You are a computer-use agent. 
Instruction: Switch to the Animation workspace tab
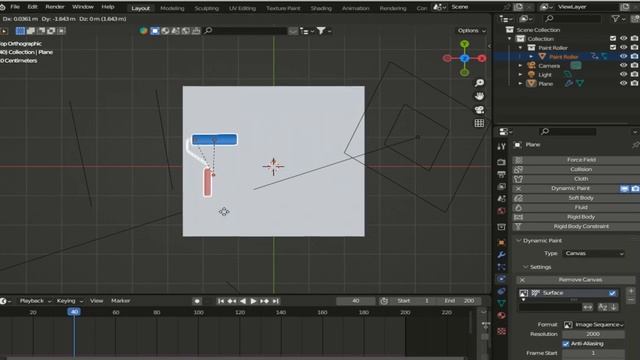point(356,8)
